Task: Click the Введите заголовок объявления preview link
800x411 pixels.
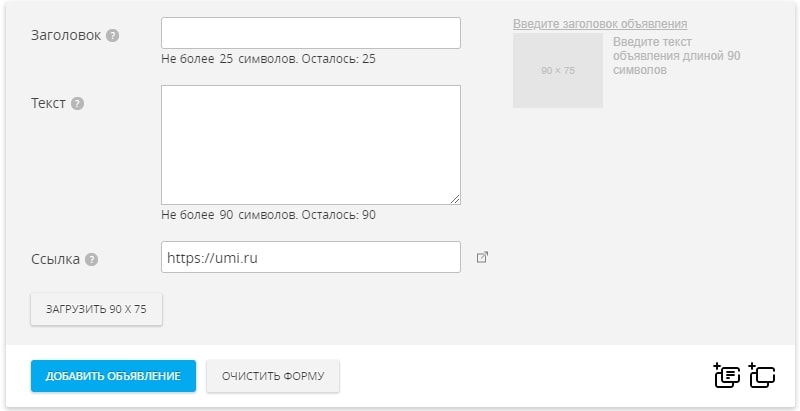Action: (x=600, y=24)
